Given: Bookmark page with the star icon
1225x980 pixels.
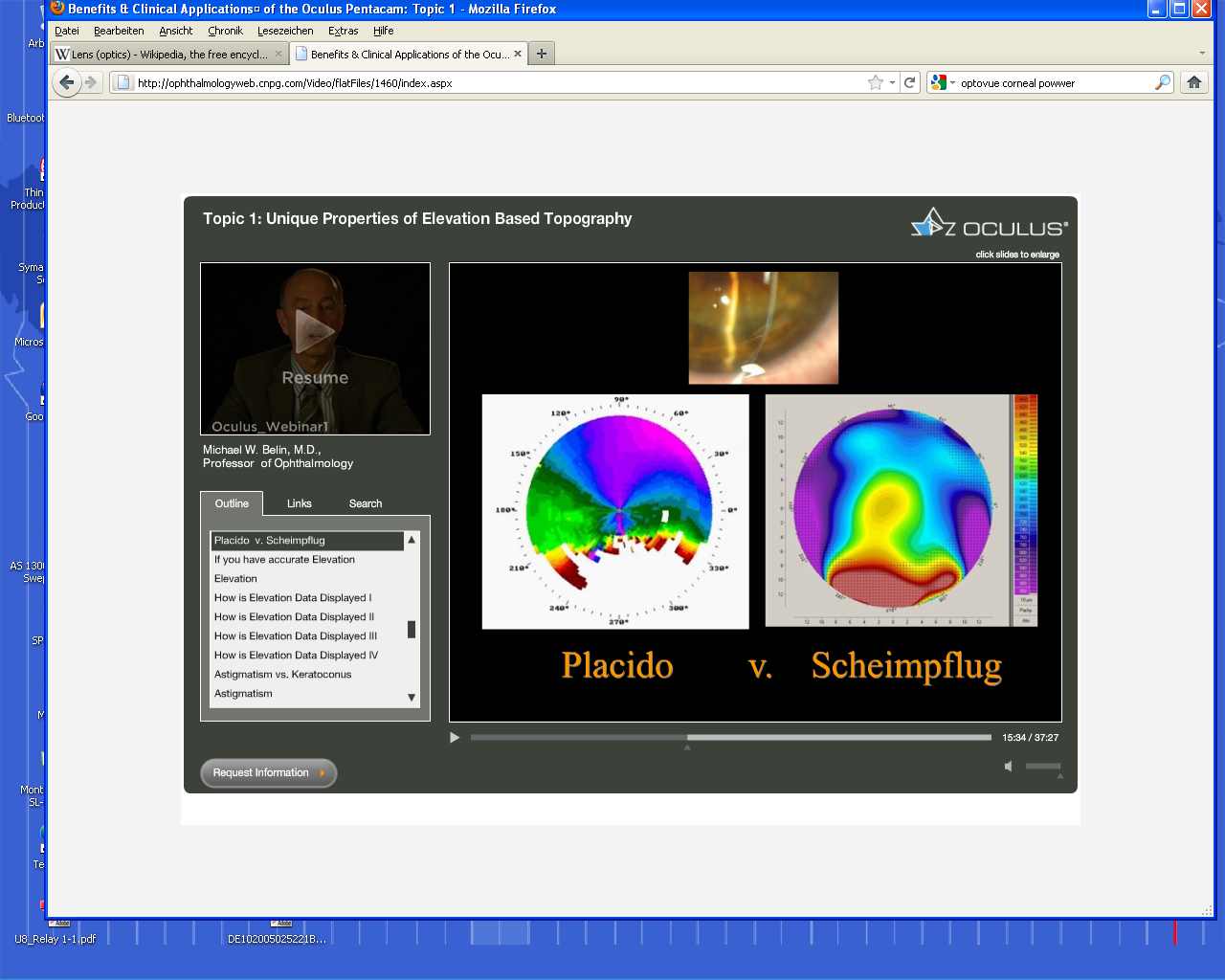Looking at the screenshot, I should pyautogui.click(x=875, y=82).
